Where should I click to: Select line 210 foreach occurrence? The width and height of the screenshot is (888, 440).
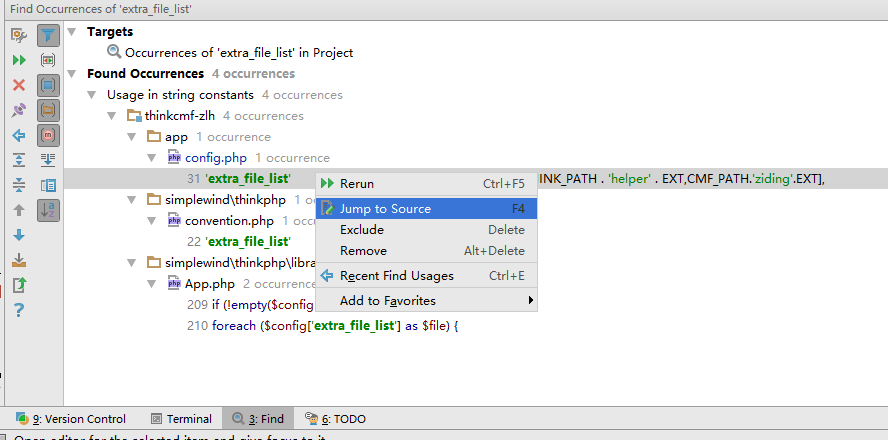(x=322, y=326)
